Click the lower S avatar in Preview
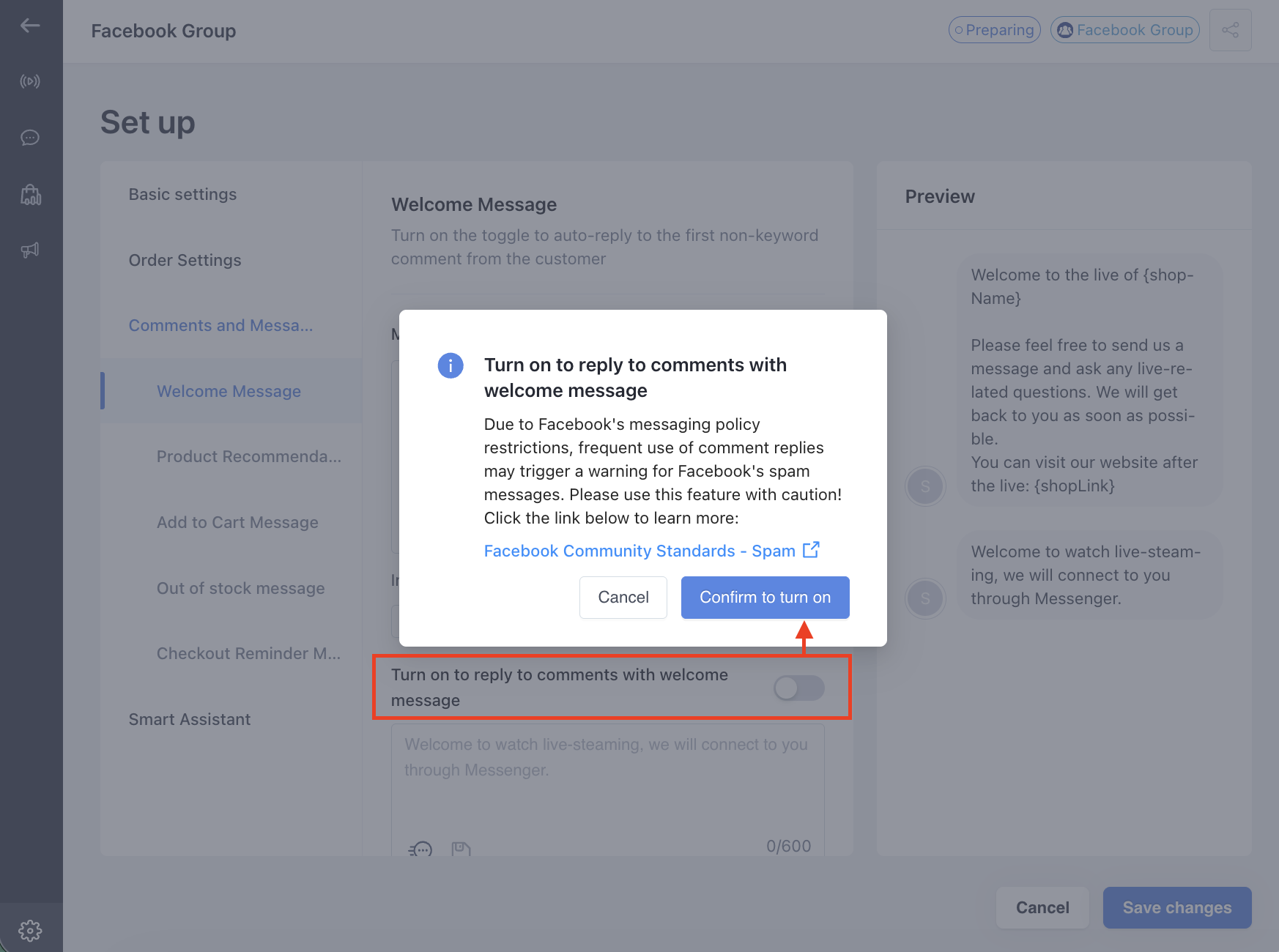The image size is (1279, 952). (x=925, y=598)
